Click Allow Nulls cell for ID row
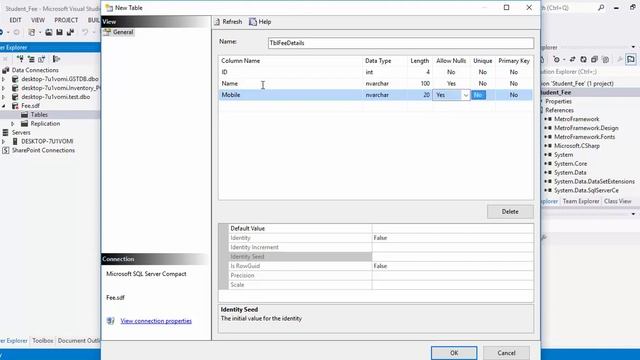Viewport: 640px width, 360px height. pyautogui.click(x=451, y=72)
